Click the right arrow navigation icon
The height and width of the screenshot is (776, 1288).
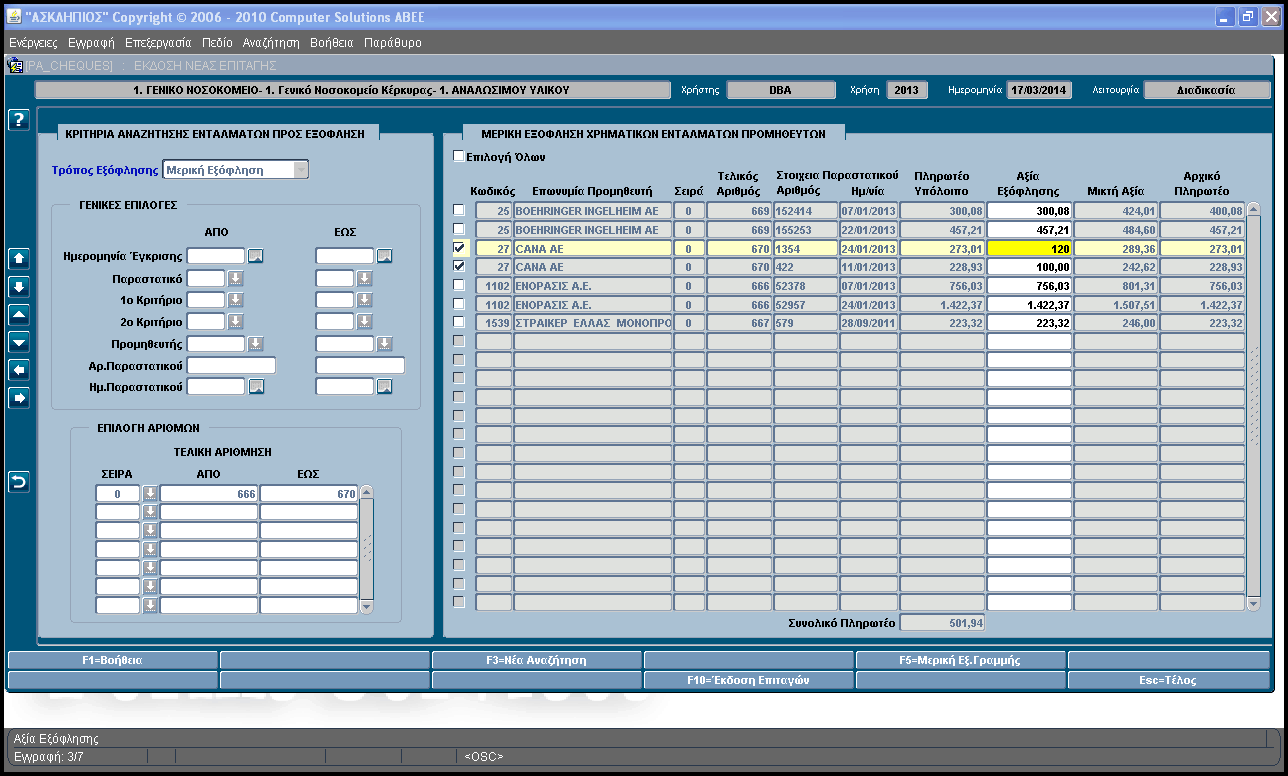coord(18,398)
